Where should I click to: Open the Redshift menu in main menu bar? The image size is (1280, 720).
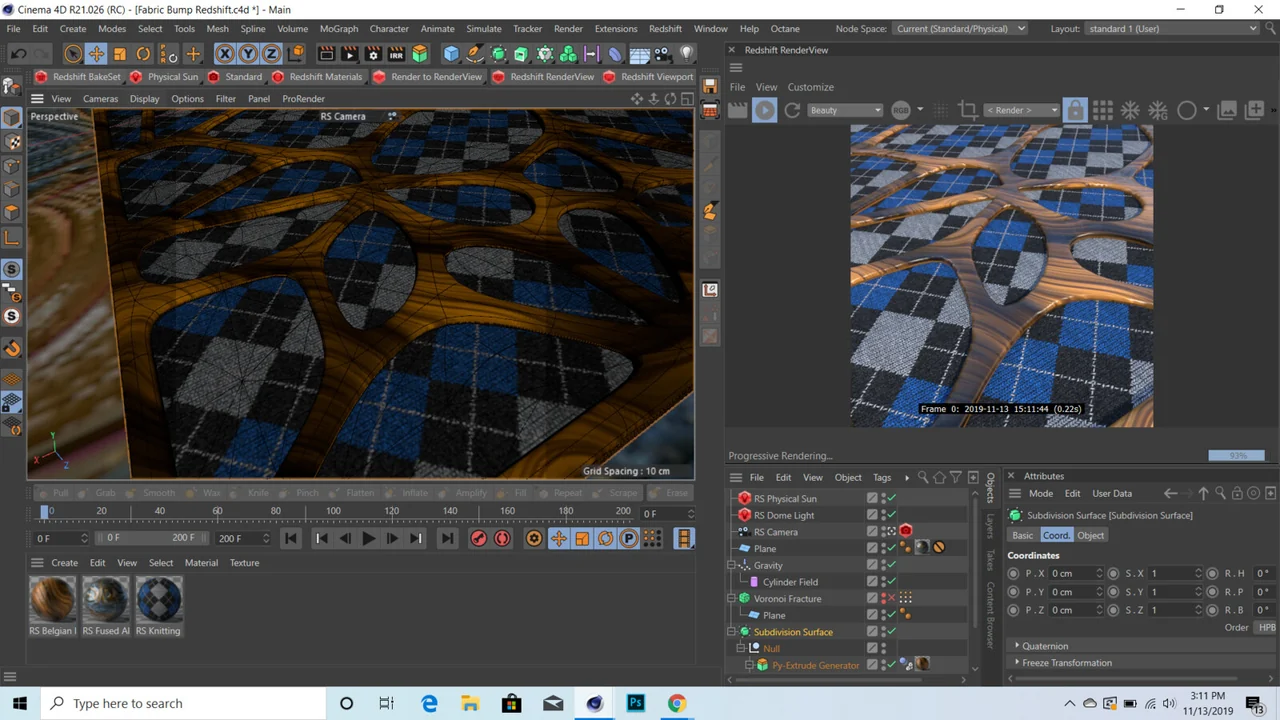(x=665, y=29)
